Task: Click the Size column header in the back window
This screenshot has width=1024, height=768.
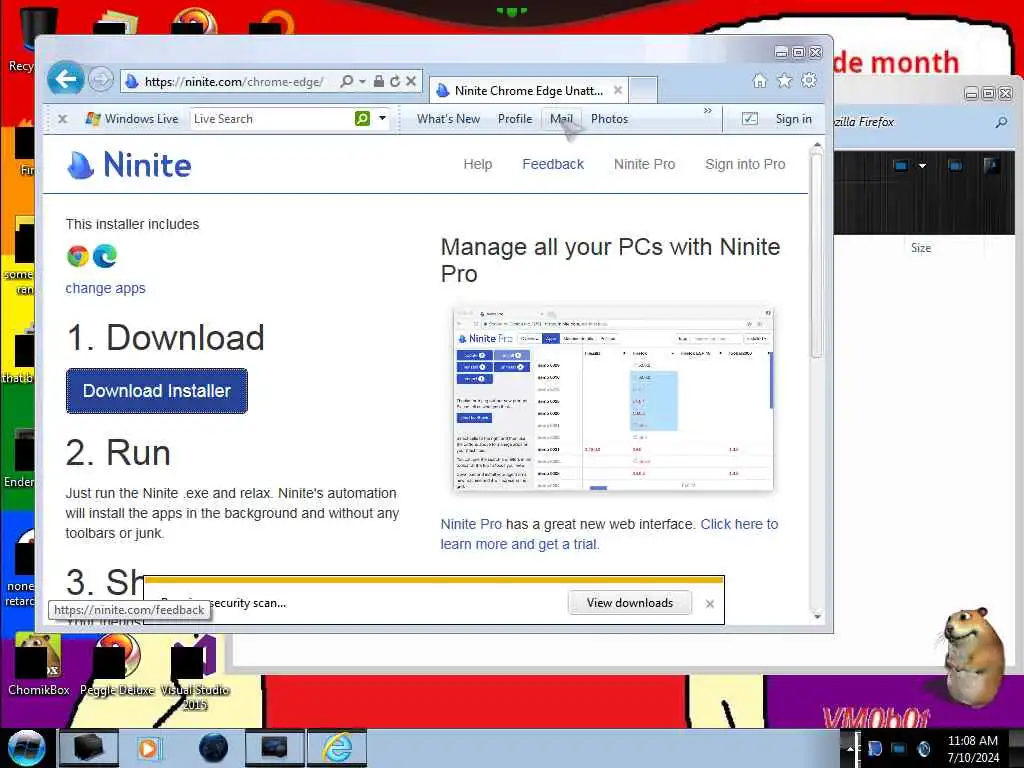Action: click(x=921, y=248)
